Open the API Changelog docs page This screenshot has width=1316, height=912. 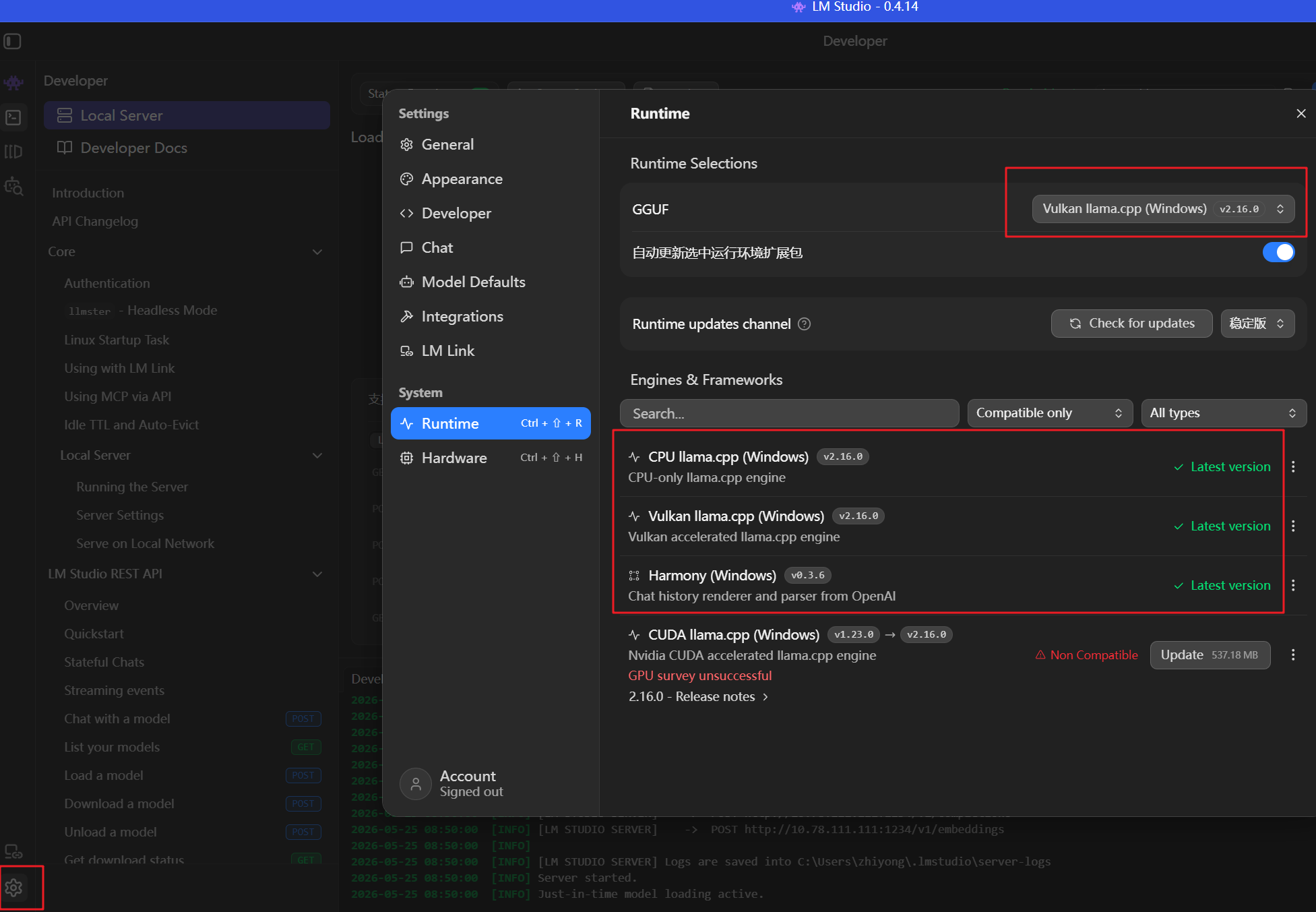(95, 221)
